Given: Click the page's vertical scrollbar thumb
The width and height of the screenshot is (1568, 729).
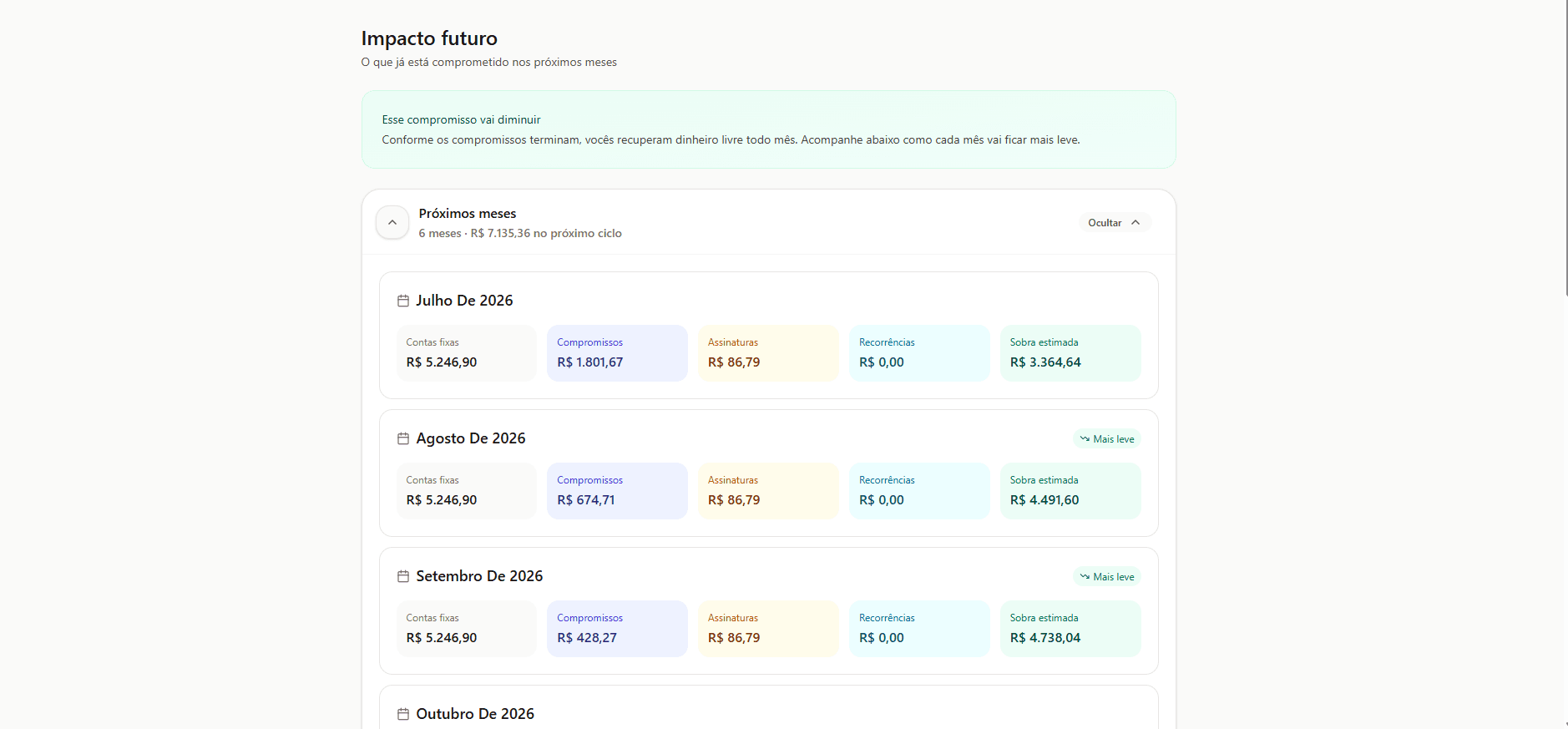Looking at the screenshot, I should 1566,148.
